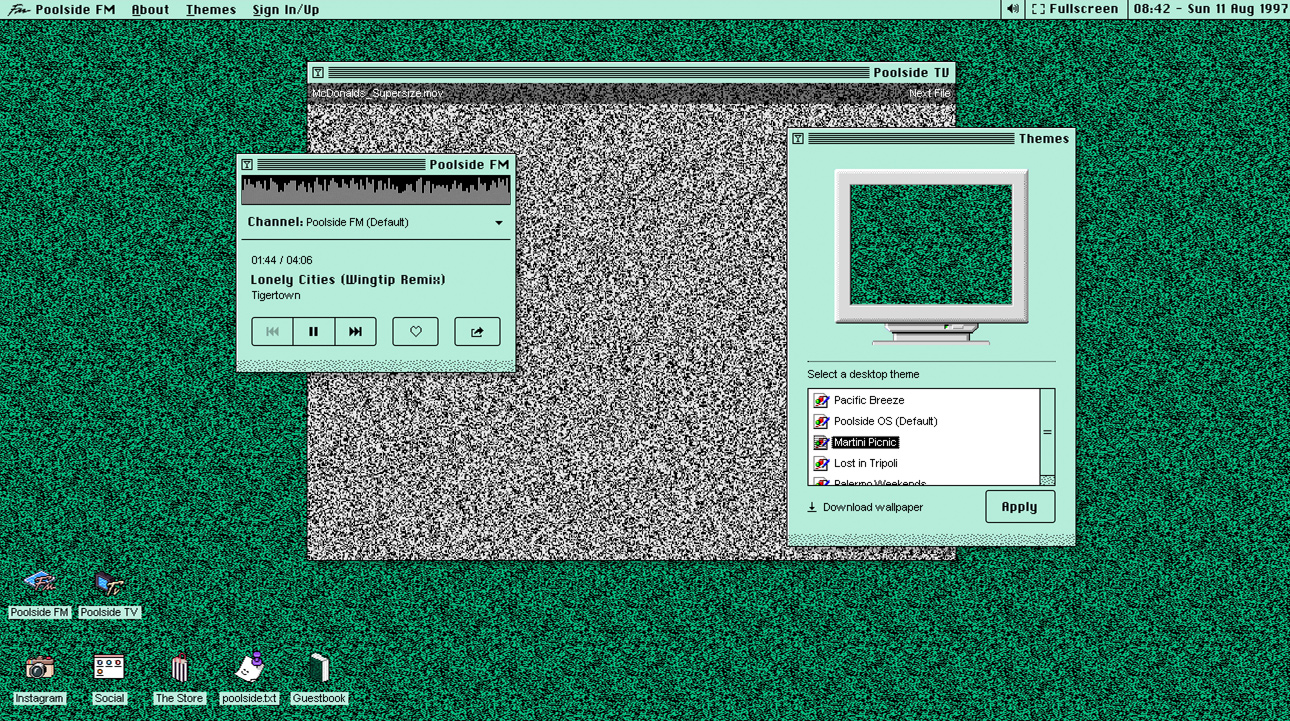This screenshot has height=721, width=1290.
Task: Click the share icon in the player
Action: [477, 332]
